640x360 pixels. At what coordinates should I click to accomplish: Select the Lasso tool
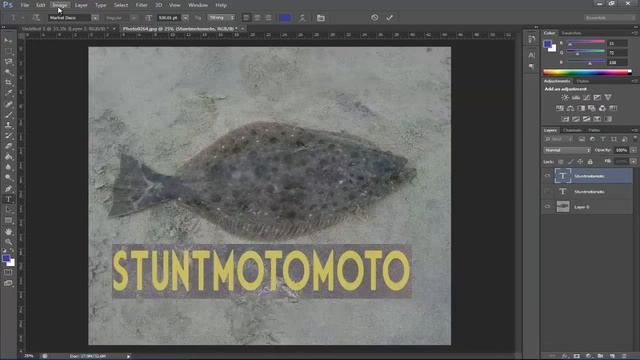point(8,62)
